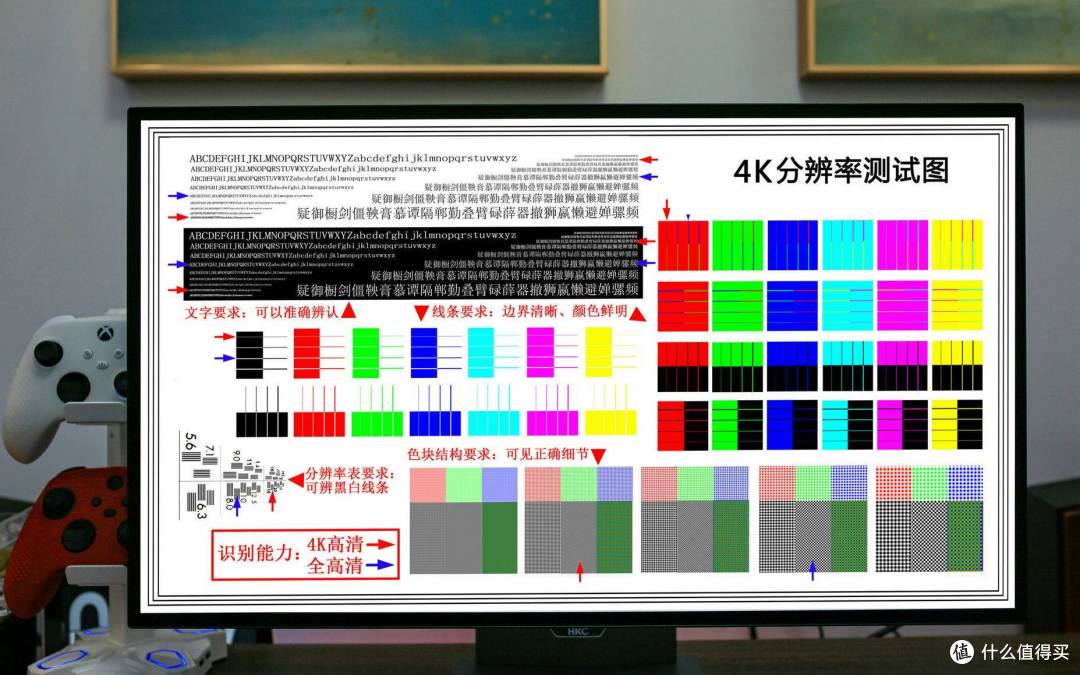Viewport: 1080px width, 675px height.
Task: Select the blue block with vertical lines above
Action: (x=435, y=424)
